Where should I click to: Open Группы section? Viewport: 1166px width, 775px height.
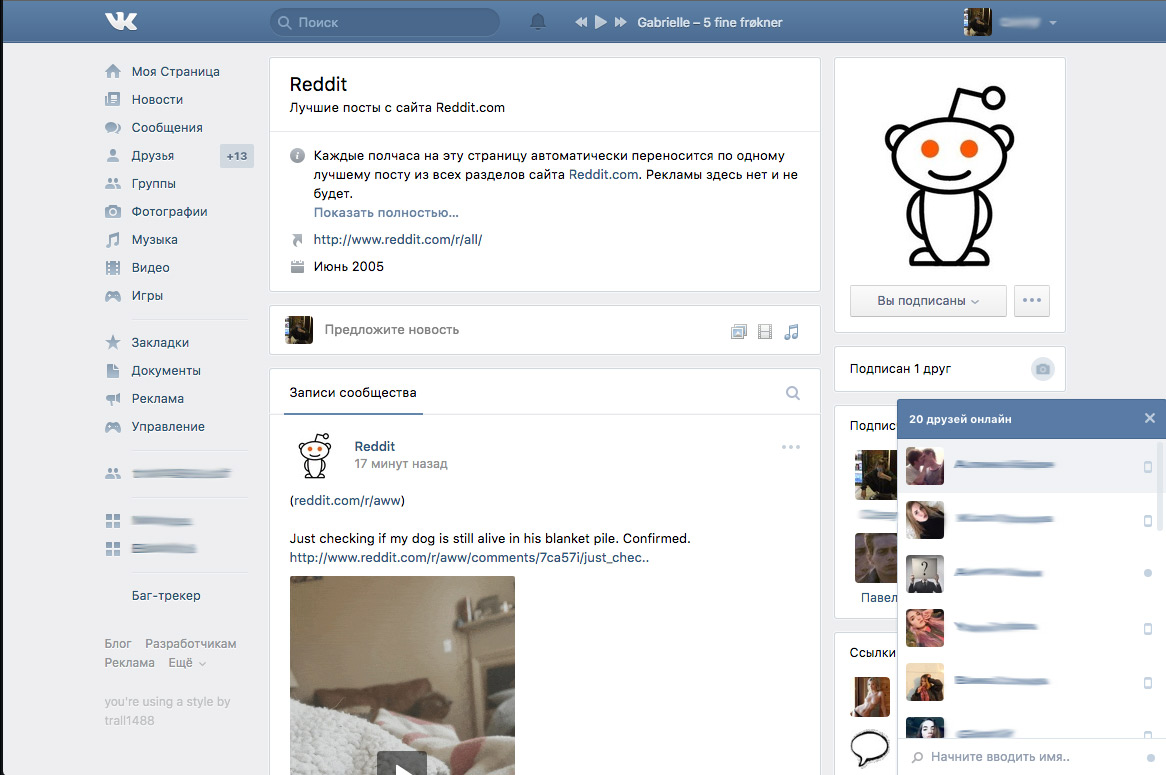153,184
